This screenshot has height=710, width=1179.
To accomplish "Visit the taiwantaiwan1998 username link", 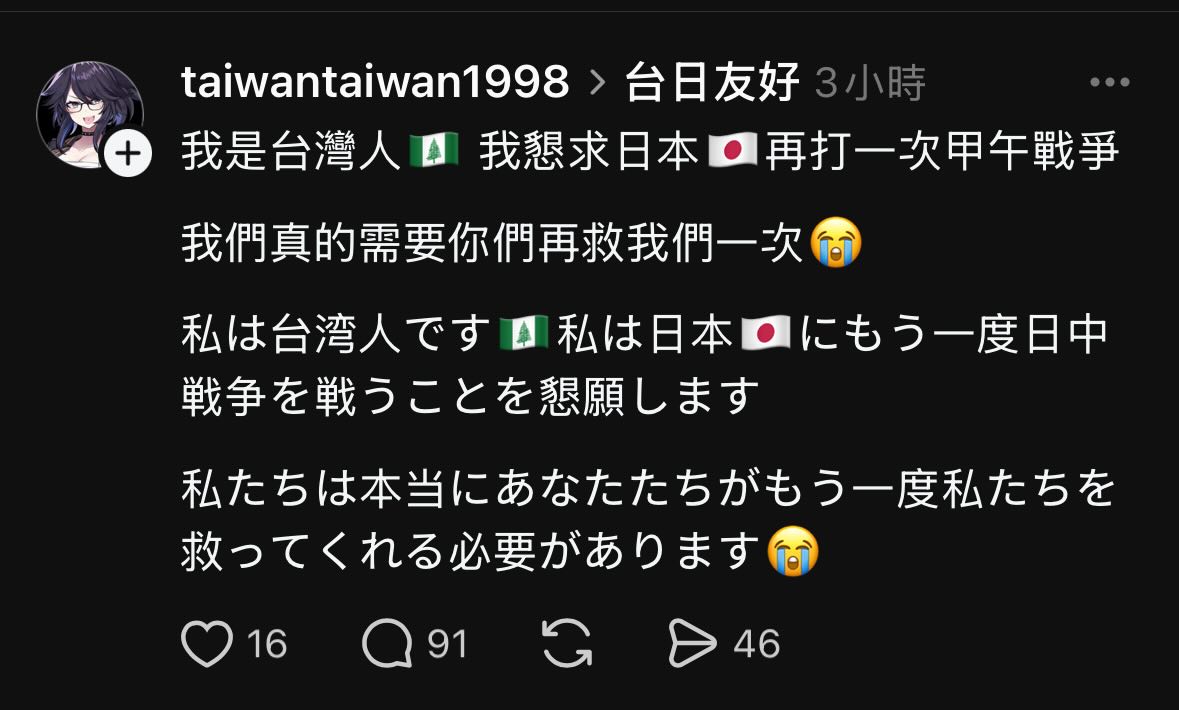I will click(375, 82).
